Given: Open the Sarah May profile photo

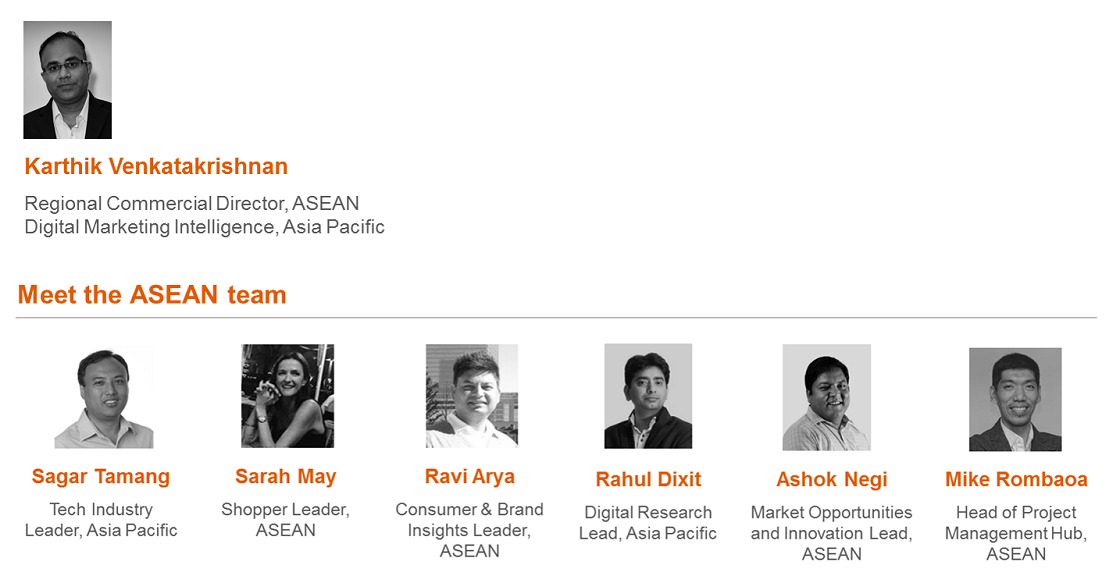Looking at the screenshot, I should click(x=287, y=396).
